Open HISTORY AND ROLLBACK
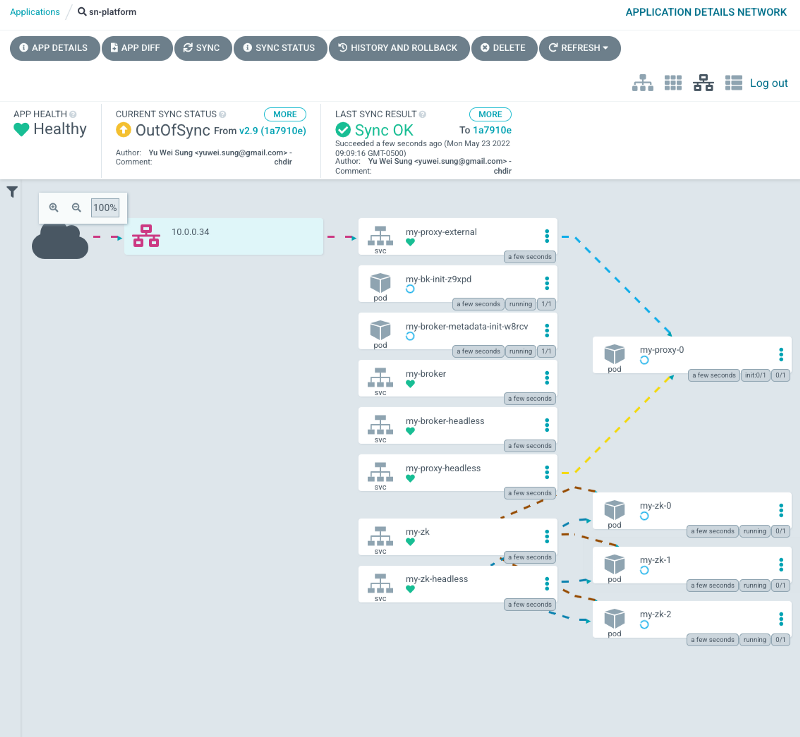Viewport: 800px width, 737px height. (398, 48)
